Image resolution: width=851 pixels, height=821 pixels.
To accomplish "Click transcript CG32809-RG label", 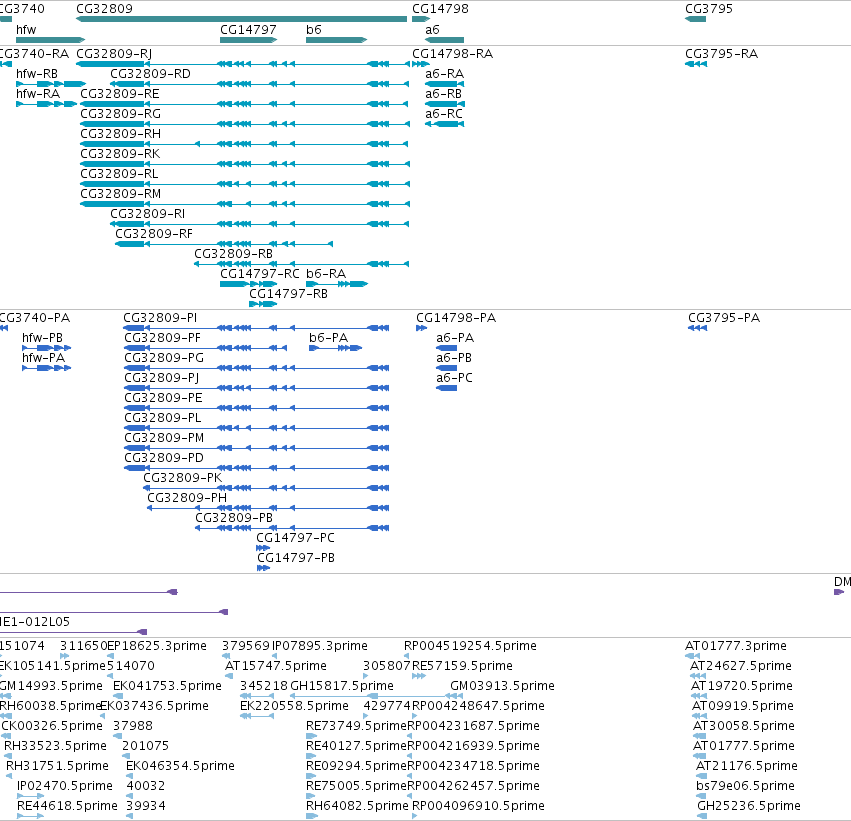I will (x=120, y=114).
